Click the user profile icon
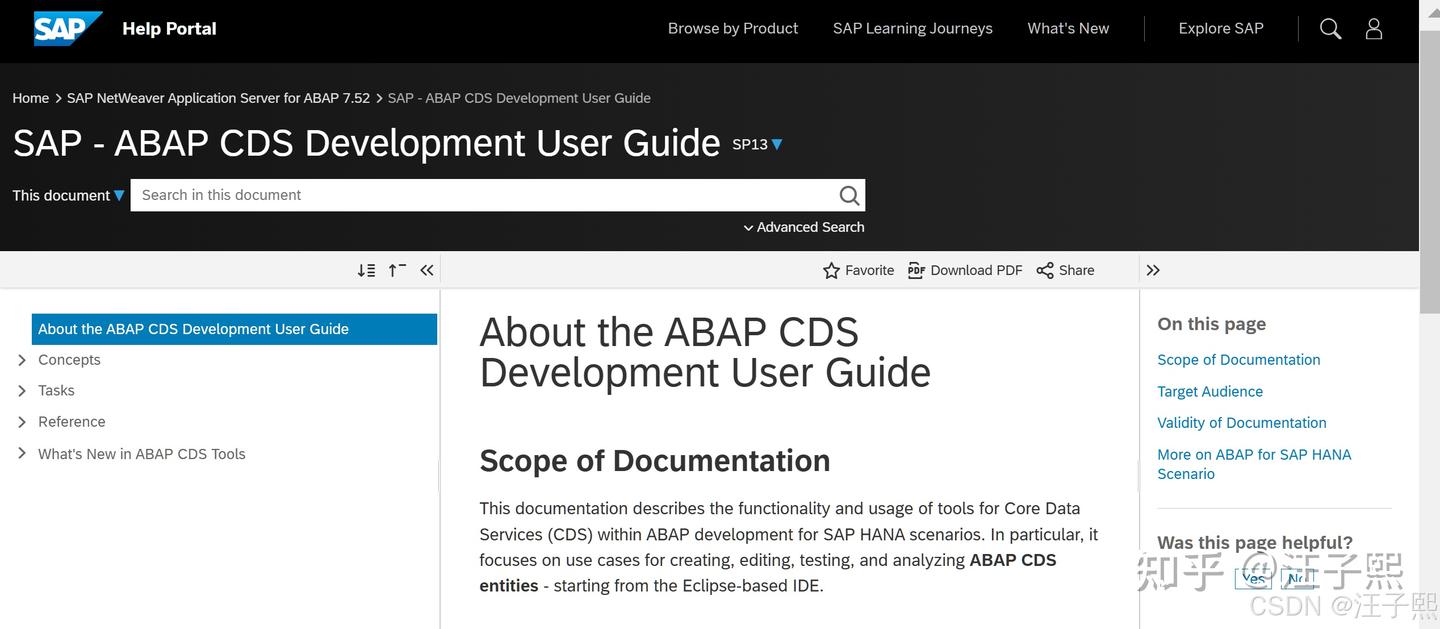1440x629 pixels. 1373,28
